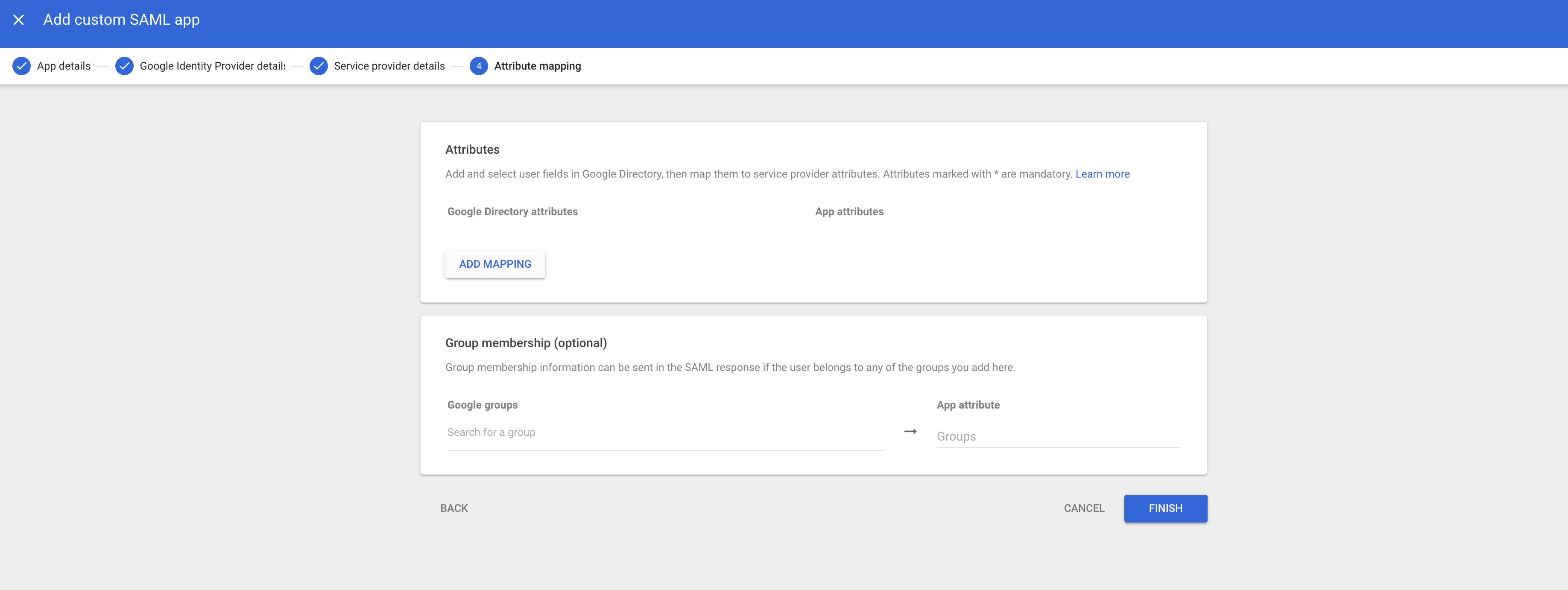Click the Group membership (optional) heading

(x=525, y=343)
